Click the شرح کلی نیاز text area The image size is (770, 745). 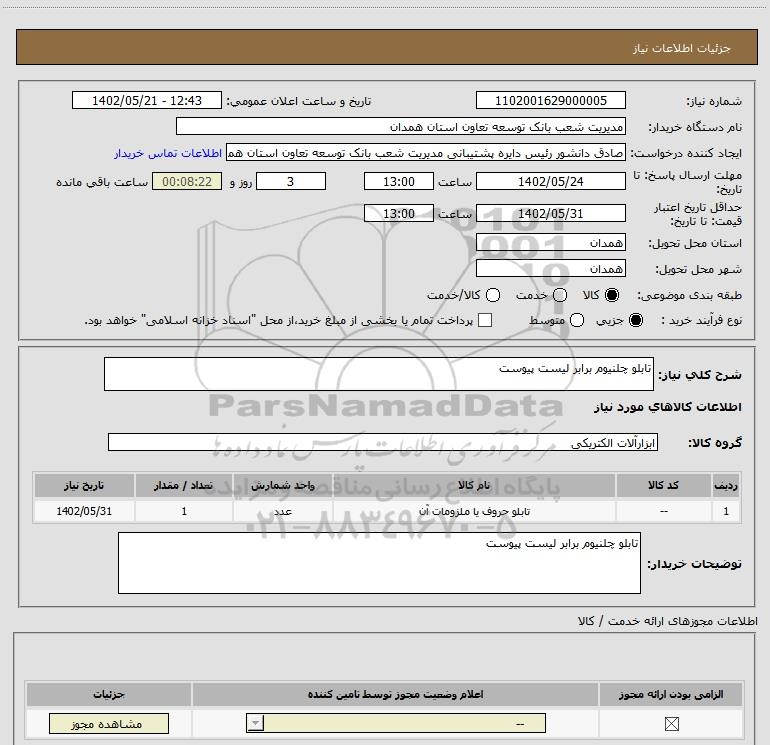tap(379, 374)
